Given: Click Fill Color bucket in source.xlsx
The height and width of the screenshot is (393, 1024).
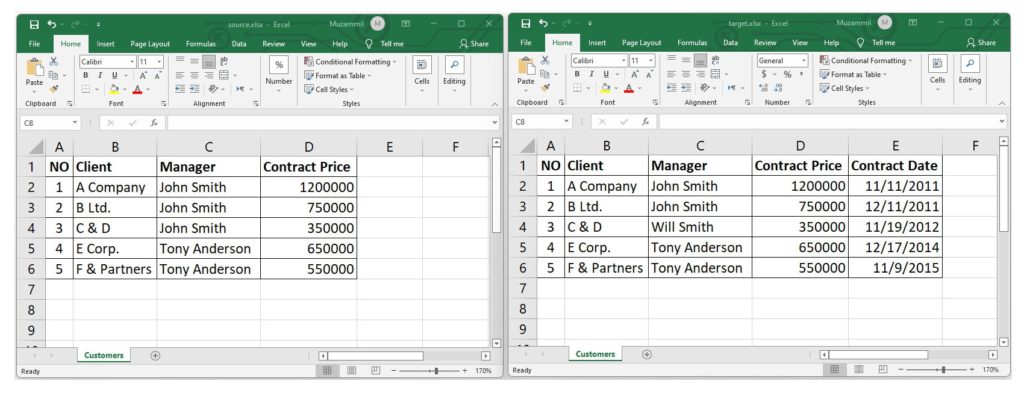Looking at the screenshot, I should point(114,89).
